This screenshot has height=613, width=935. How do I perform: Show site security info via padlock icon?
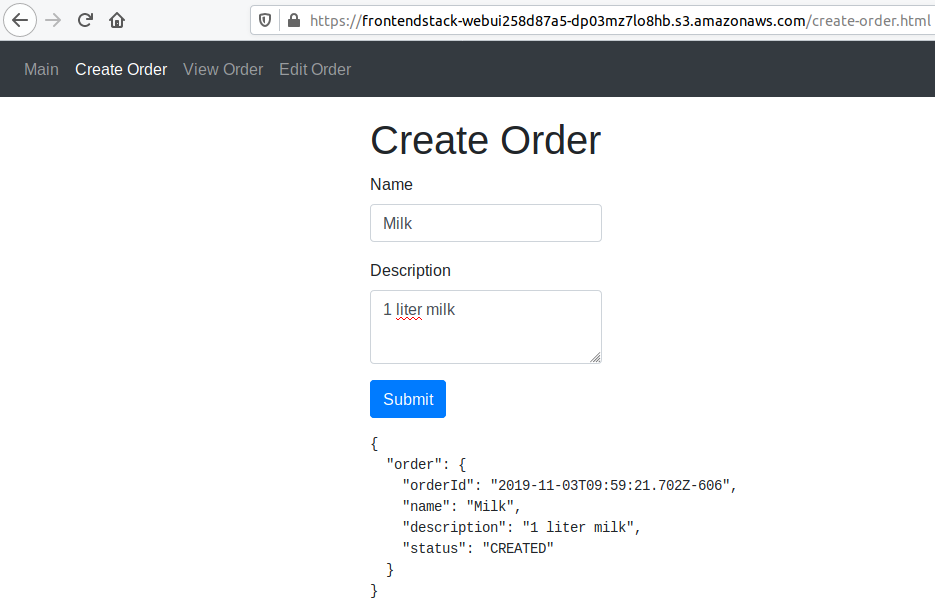293,20
